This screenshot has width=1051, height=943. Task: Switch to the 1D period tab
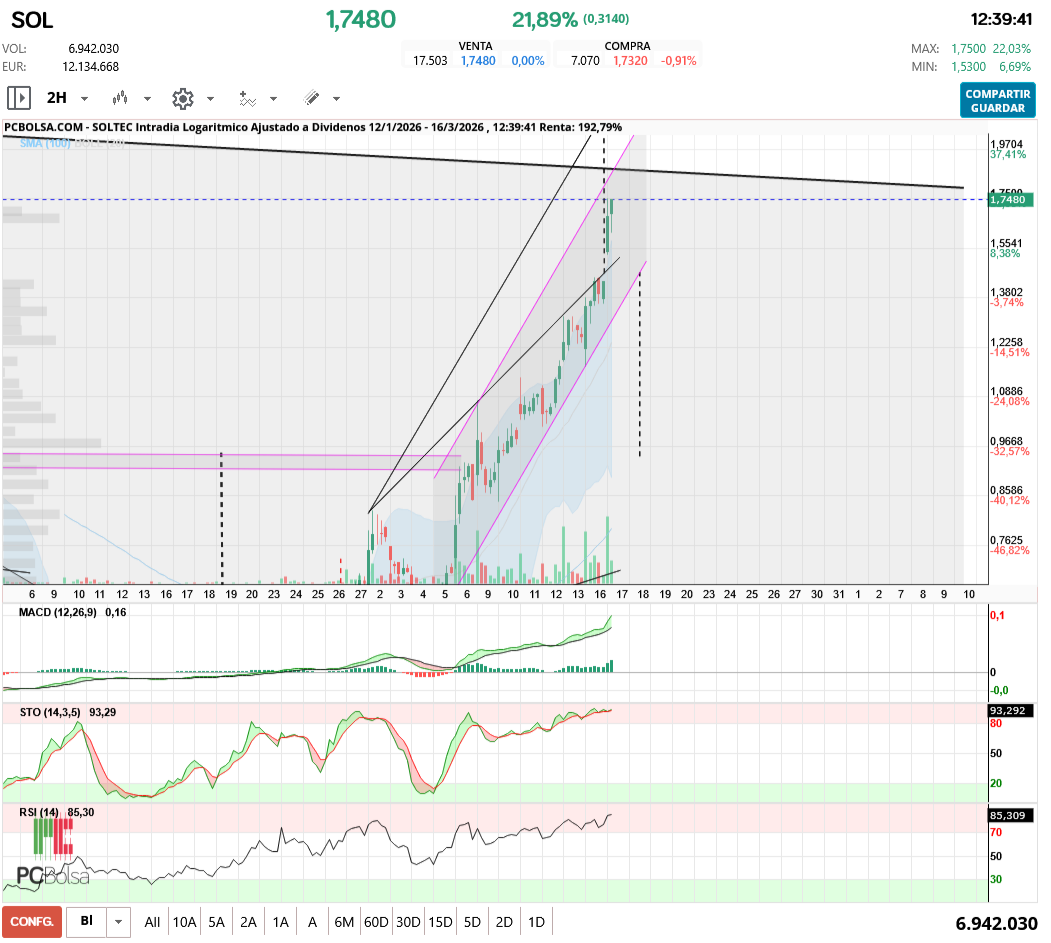pos(536,920)
